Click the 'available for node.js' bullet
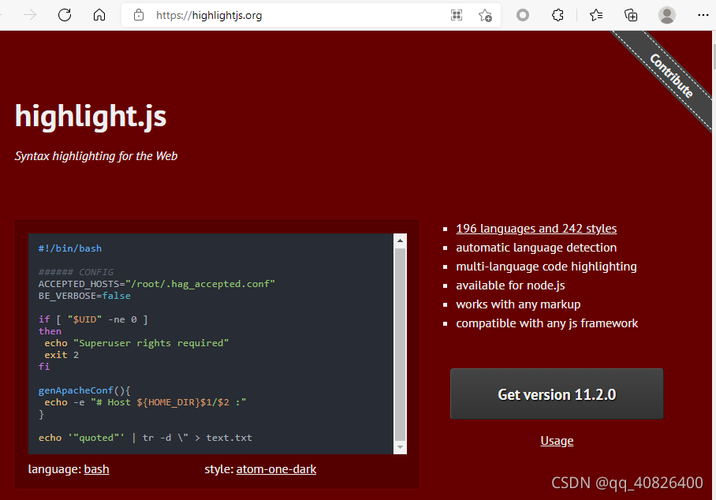Image resolution: width=716 pixels, height=500 pixels. point(510,285)
